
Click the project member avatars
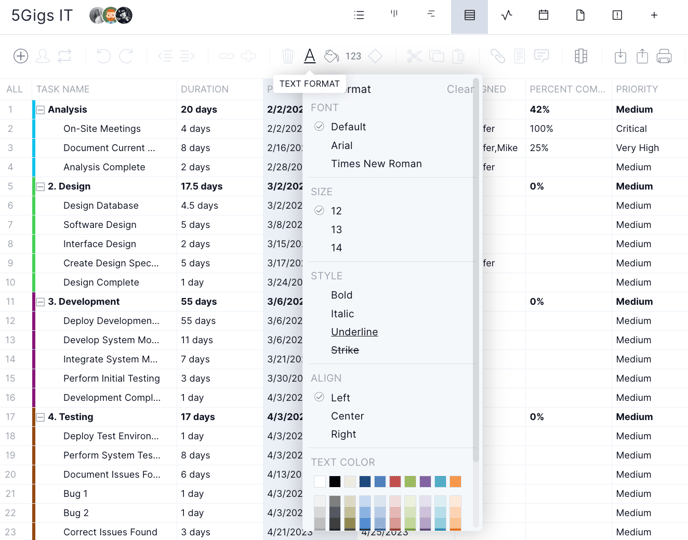(x=111, y=15)
